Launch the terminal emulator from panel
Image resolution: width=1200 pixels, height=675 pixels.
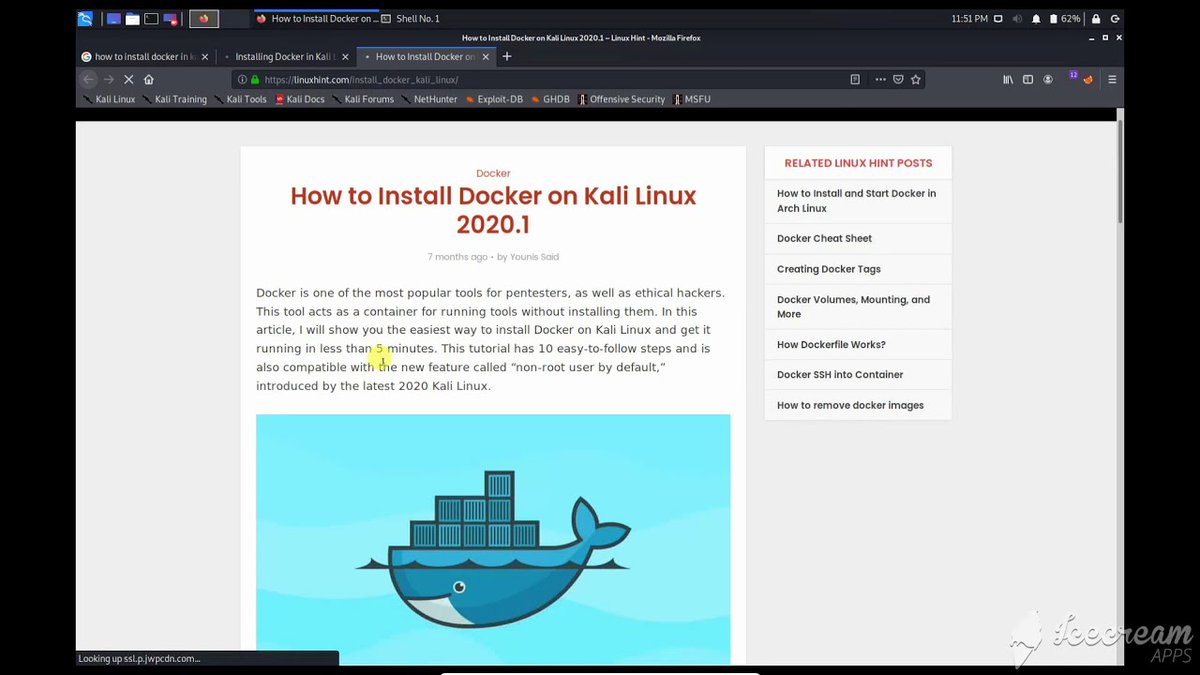pyautogui.click(x=151, y=18)
